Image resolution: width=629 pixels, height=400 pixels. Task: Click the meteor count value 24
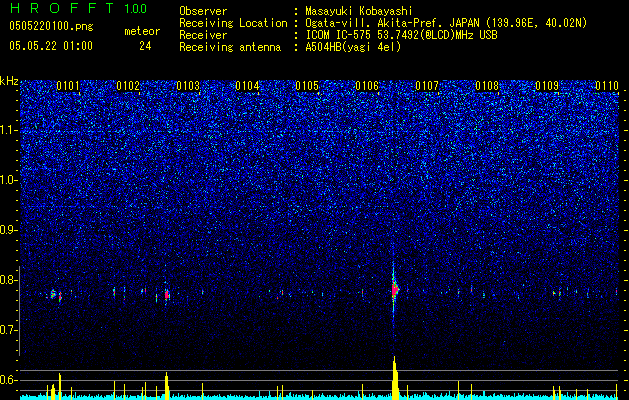145,46
